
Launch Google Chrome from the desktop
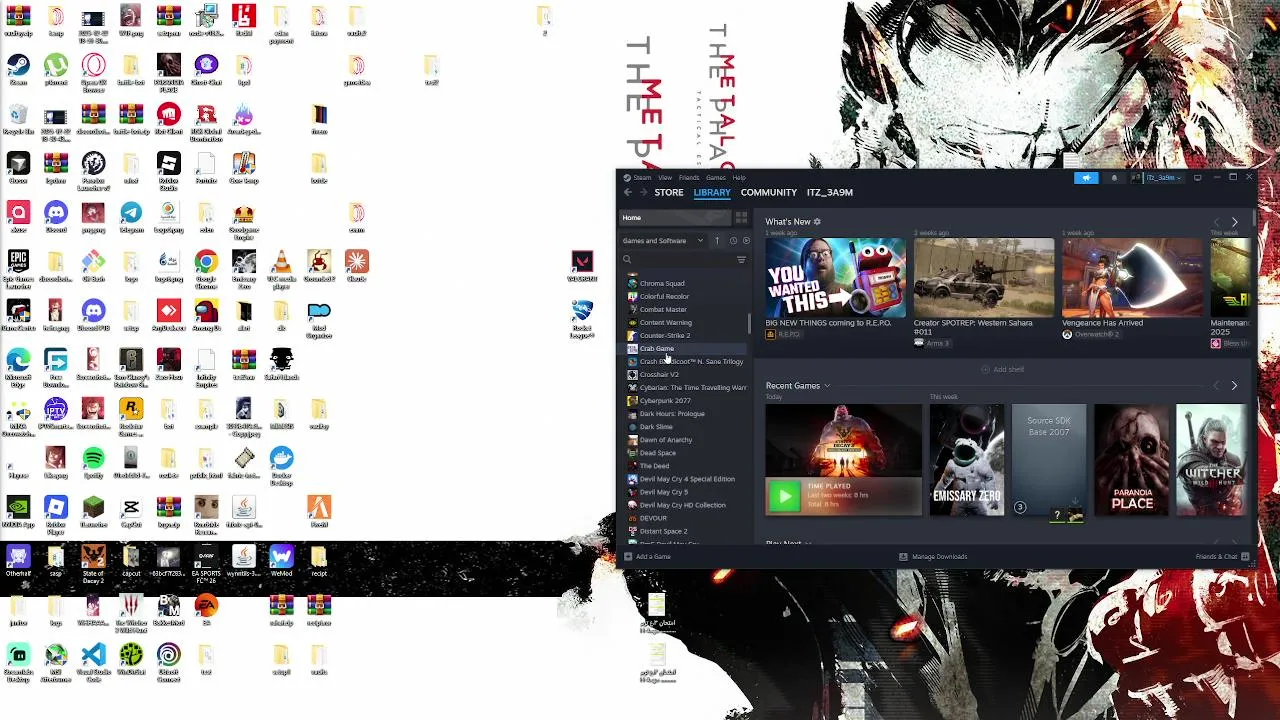[x=206, y=267]
